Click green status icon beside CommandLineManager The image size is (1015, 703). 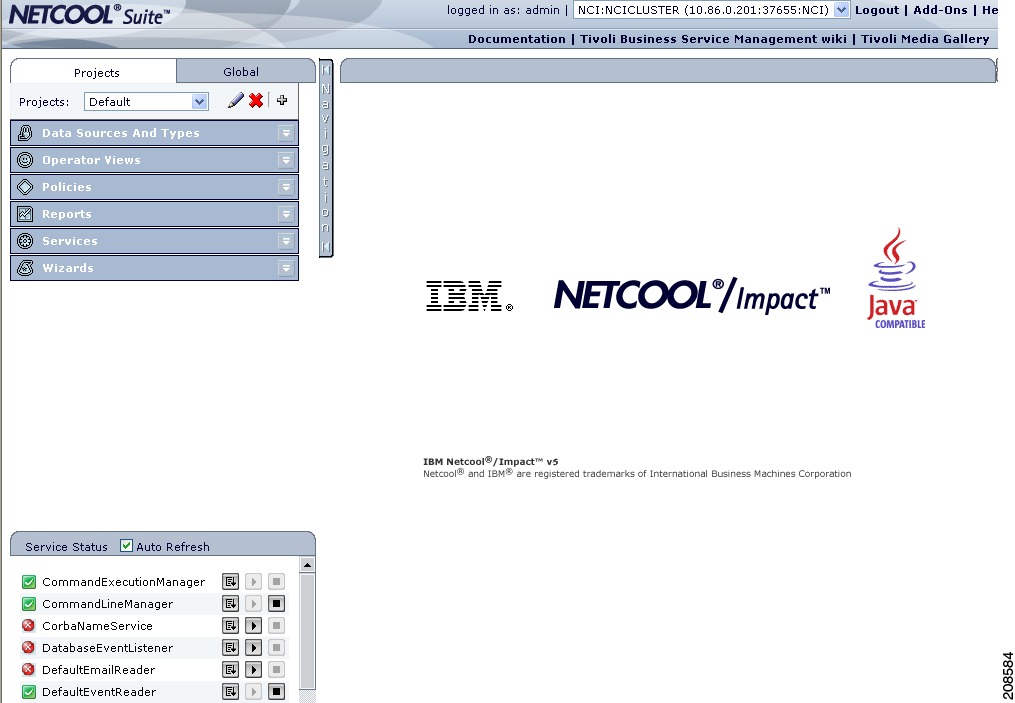click(28, 604)
